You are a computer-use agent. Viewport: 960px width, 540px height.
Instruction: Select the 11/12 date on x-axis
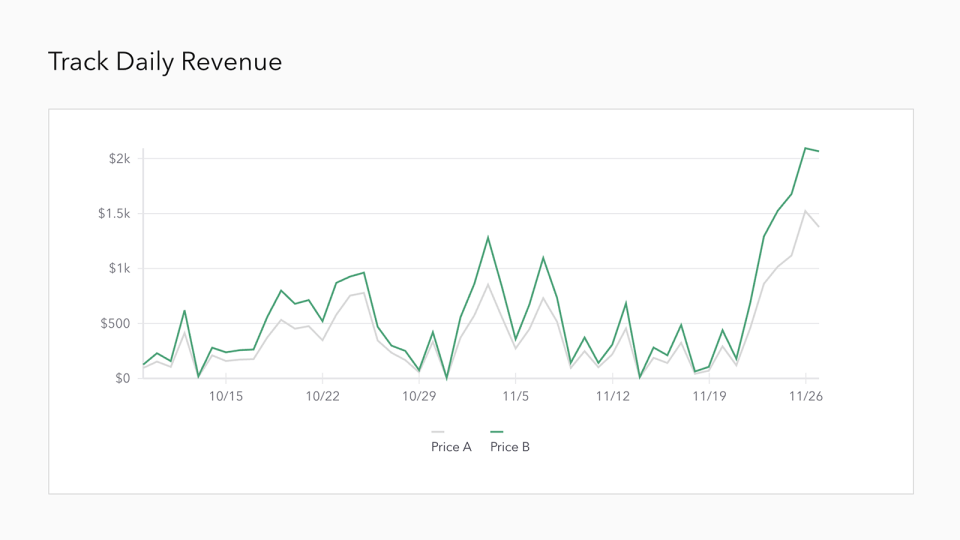[612, 397]
